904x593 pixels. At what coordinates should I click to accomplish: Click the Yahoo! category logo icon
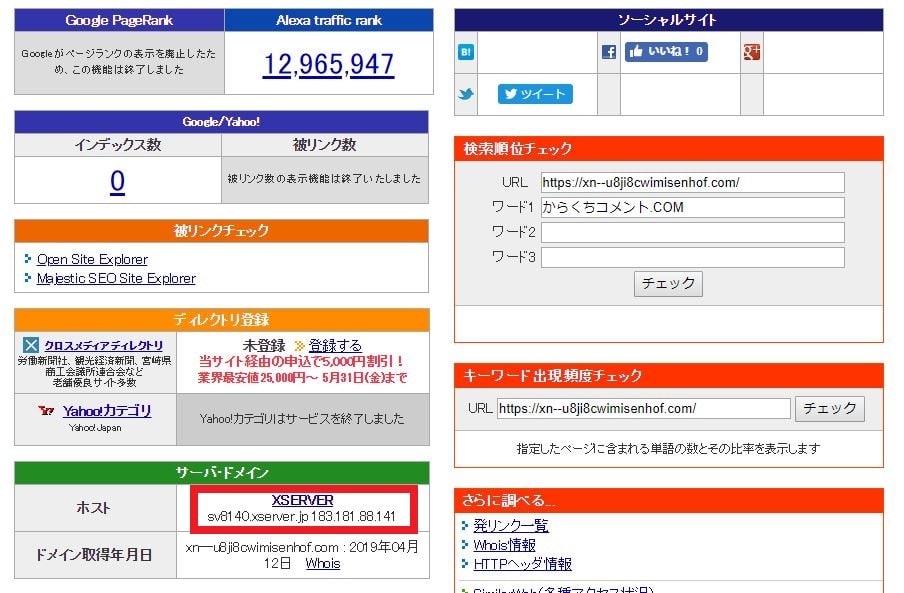[46, 410]
